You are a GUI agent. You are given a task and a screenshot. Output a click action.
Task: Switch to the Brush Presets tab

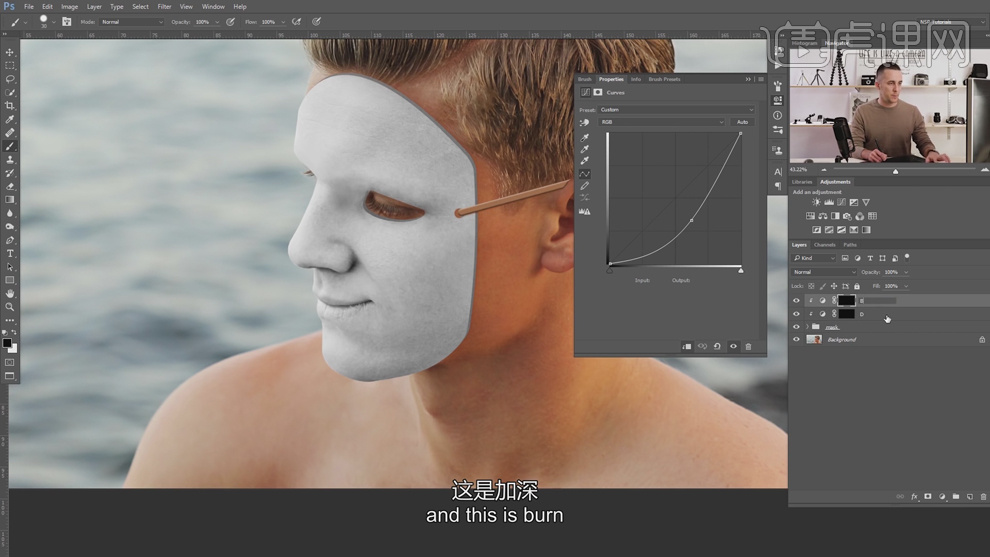[664, 79]
